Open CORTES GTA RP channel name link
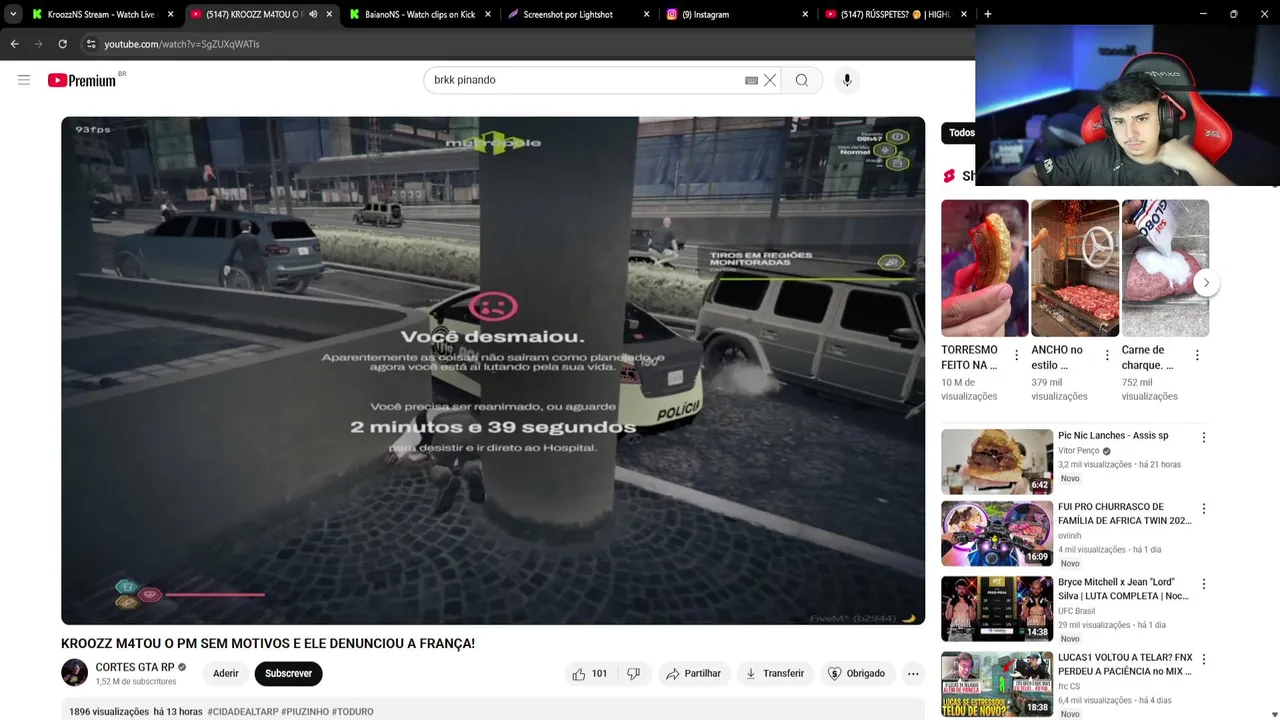Image resolution: width=1280 pixels, height=720 pixels. tap(135, 667)
